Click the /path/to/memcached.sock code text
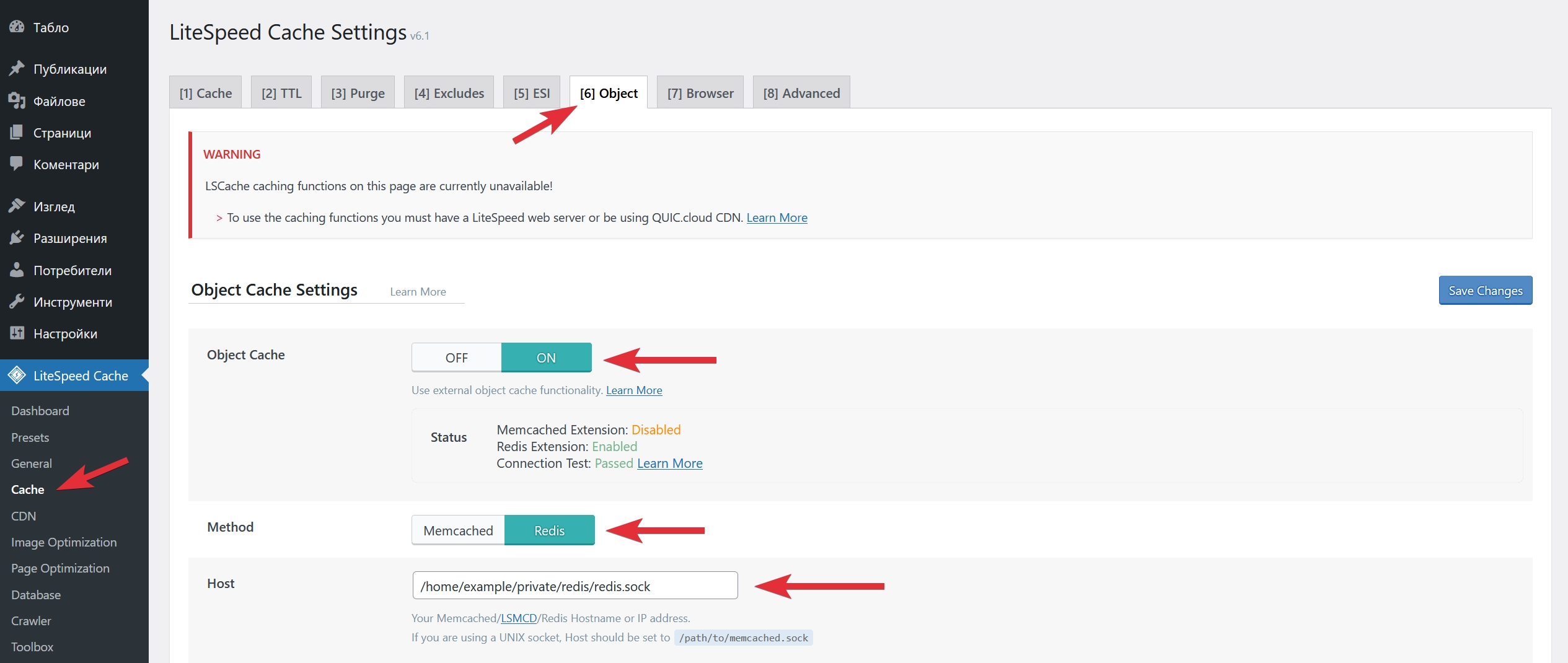Screen dimensions: 1568x663 [x=744, y=638]
